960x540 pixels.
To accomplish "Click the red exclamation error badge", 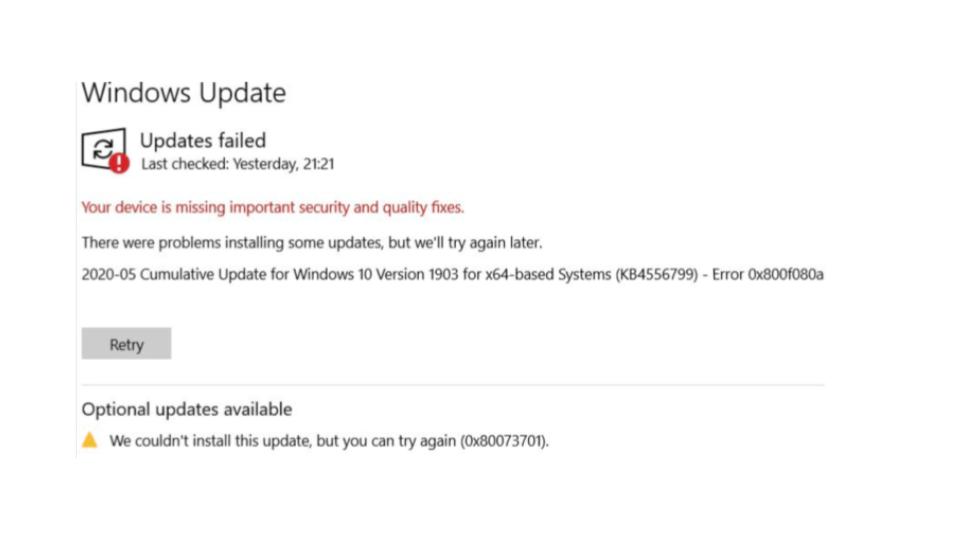I will (119, 163).
